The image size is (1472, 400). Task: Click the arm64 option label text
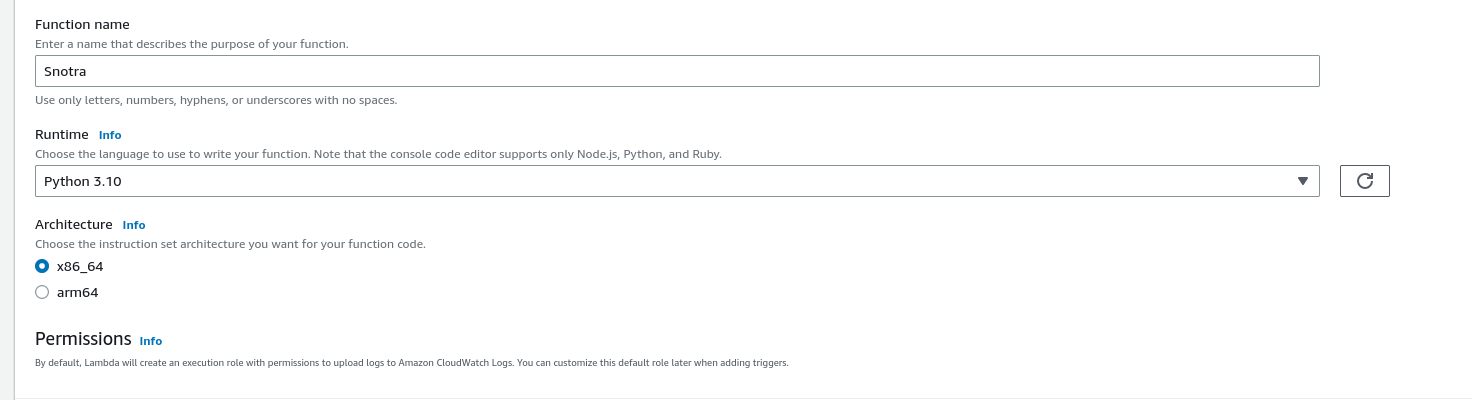click(x=78, y=293)
